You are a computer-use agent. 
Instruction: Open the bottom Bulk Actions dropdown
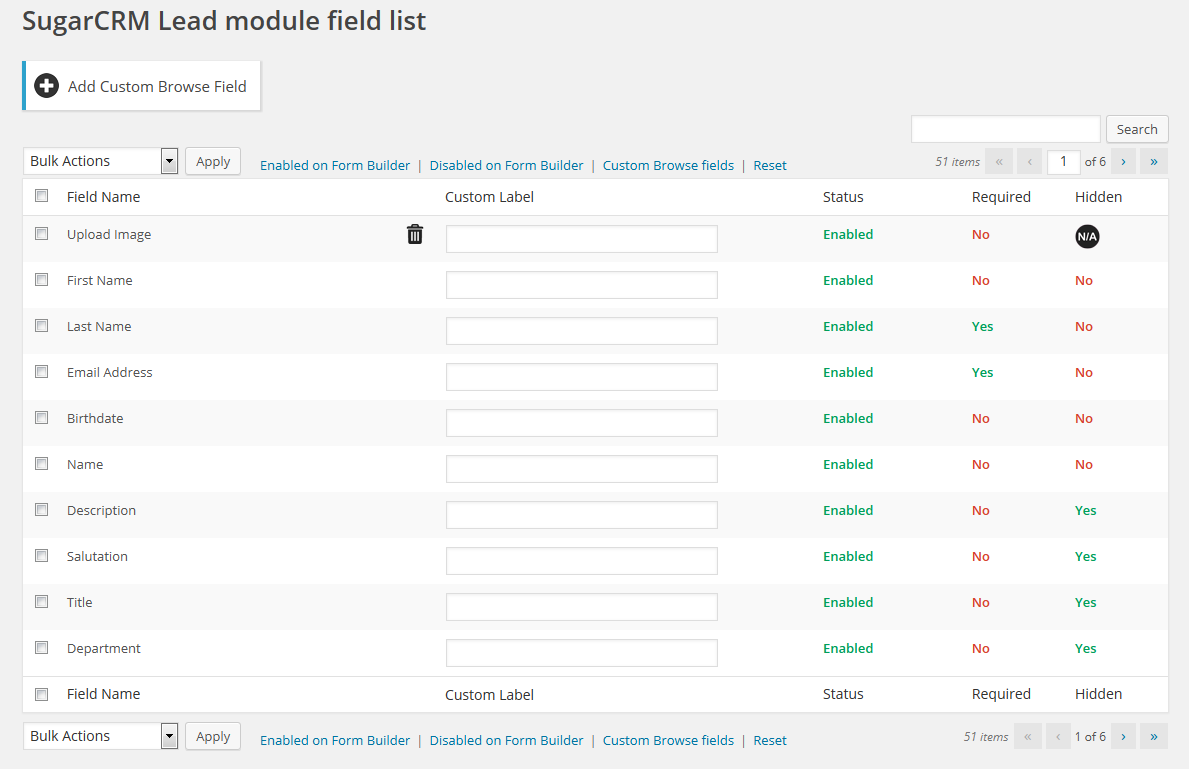pos(101,736)
